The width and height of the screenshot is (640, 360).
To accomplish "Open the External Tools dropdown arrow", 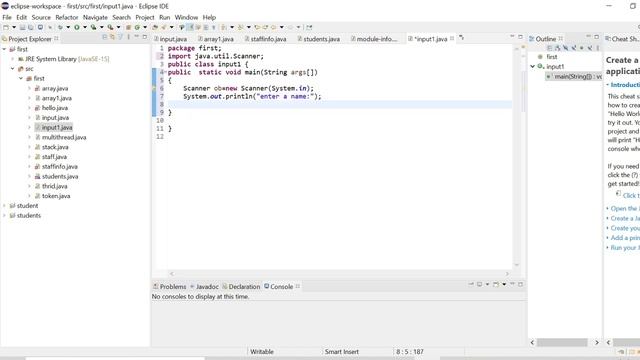I will click(x=118, y=27).
